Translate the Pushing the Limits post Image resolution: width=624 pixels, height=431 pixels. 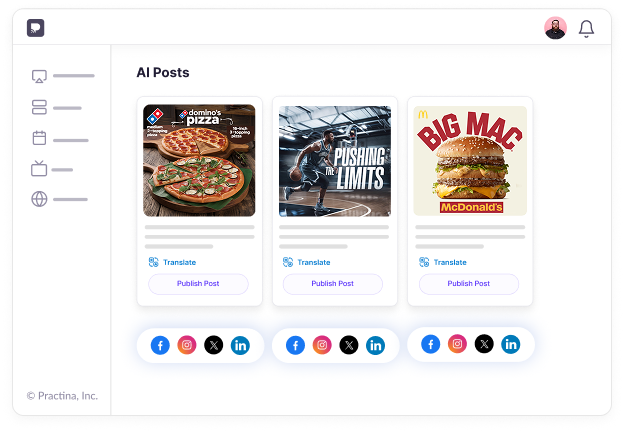tap(306, 262)
